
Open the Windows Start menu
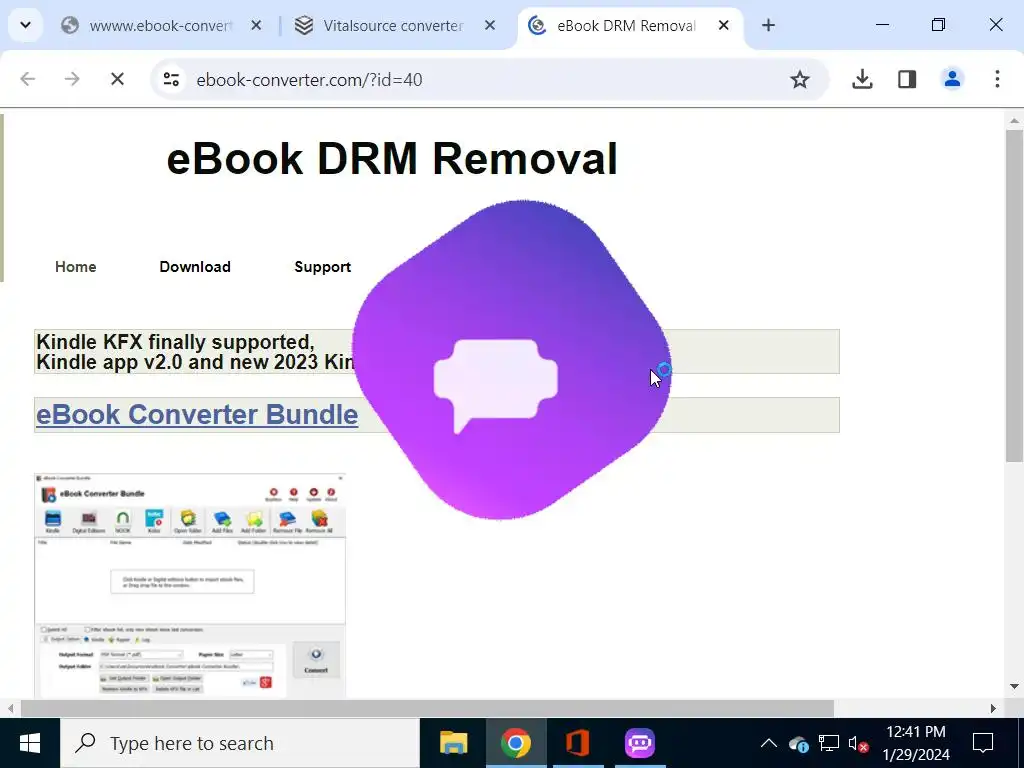[x=29, y=743]
